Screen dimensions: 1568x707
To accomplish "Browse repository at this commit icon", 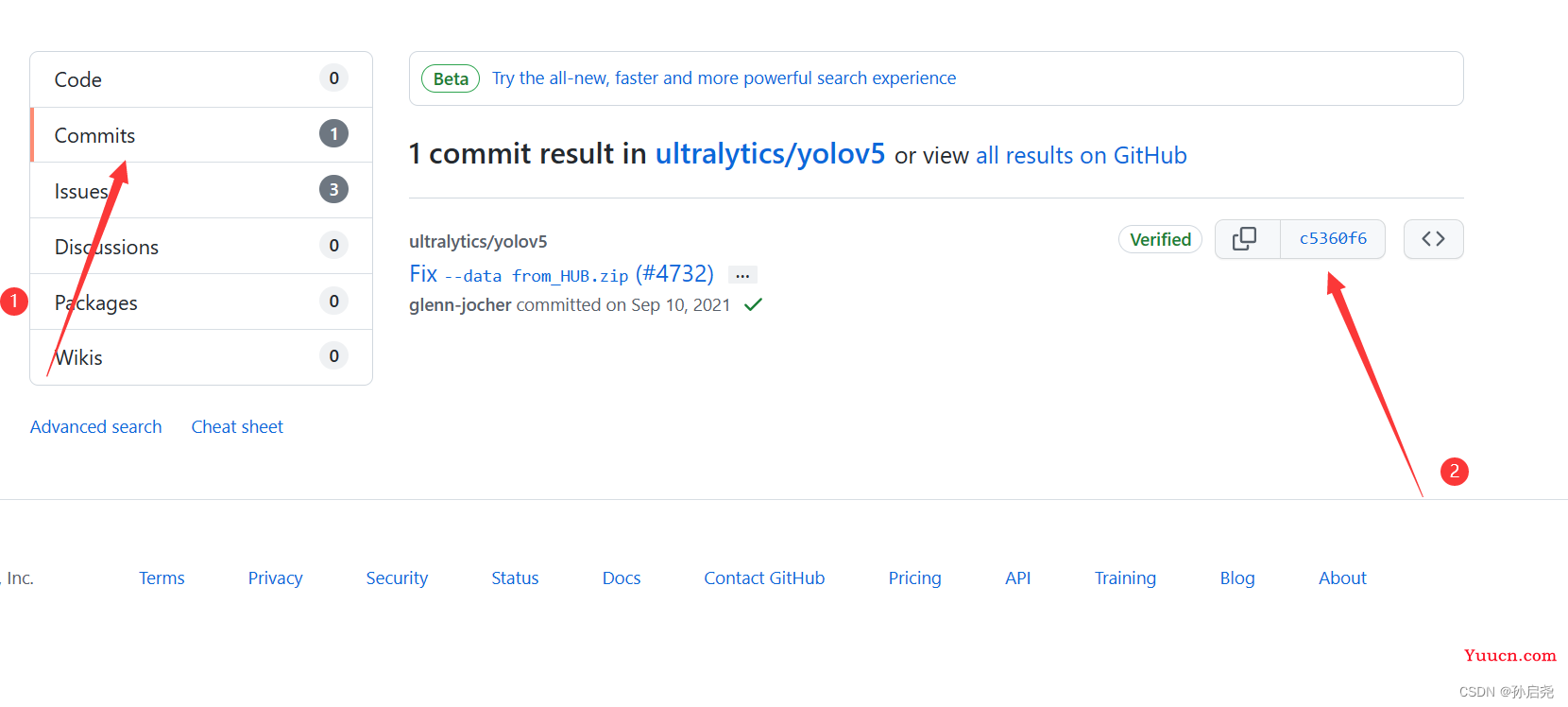I will (1433, 239).
